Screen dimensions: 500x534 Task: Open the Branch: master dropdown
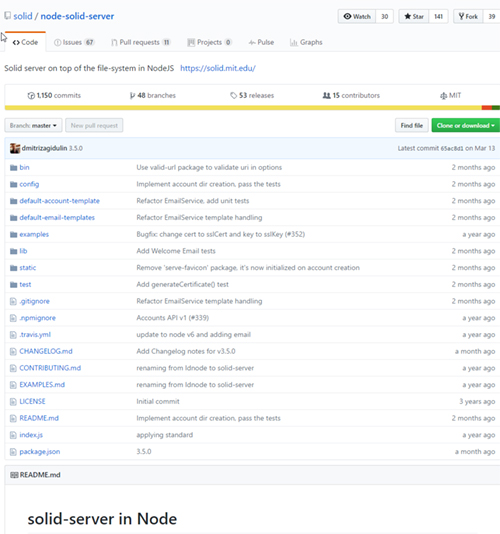(33, 125)
